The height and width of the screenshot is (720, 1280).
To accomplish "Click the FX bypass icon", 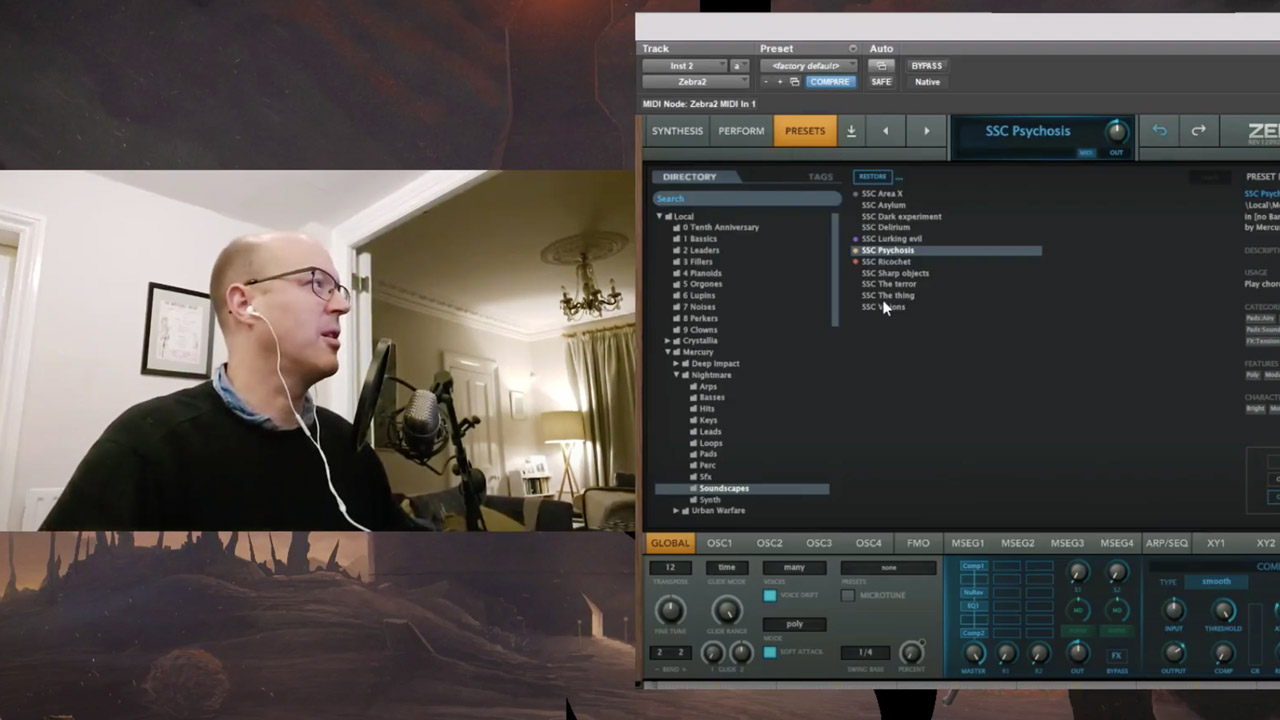I will pos(1116,656).
